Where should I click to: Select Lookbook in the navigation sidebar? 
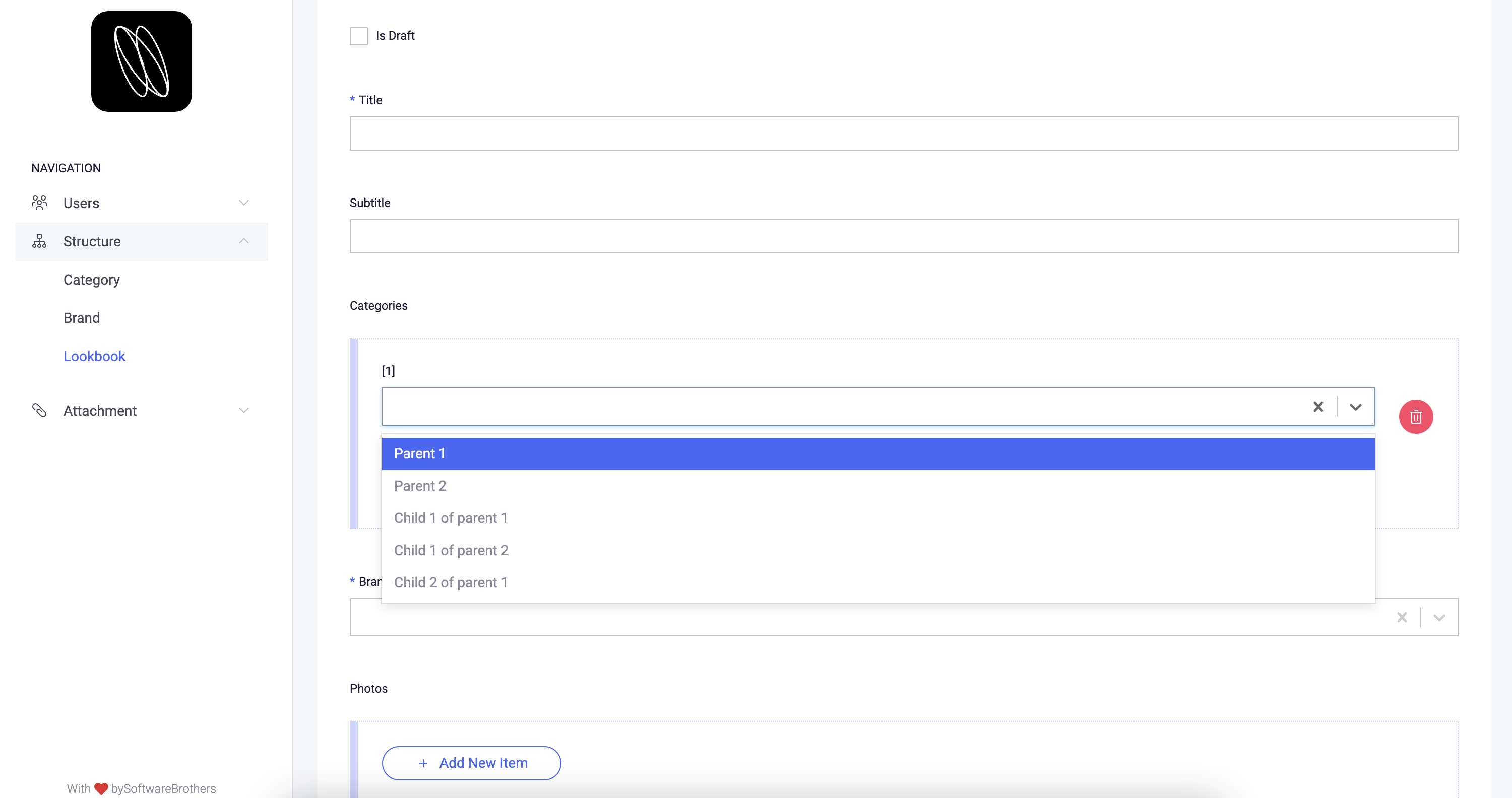pos(95,356)
